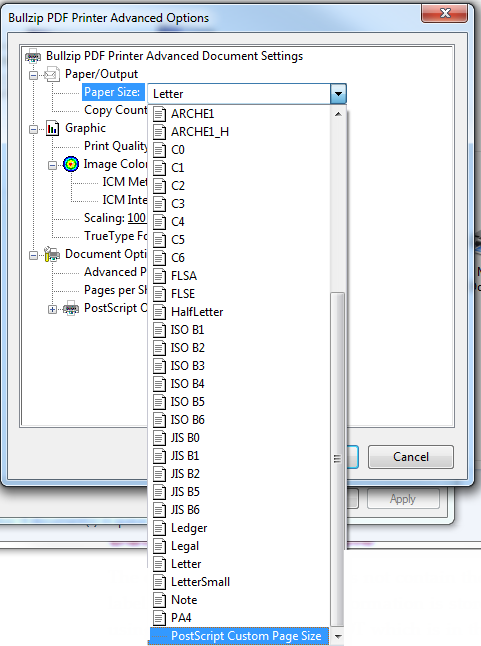Click the Paper/Output printer page icon
The height and width of the screenshot is (646, 481).
[52, 75]
